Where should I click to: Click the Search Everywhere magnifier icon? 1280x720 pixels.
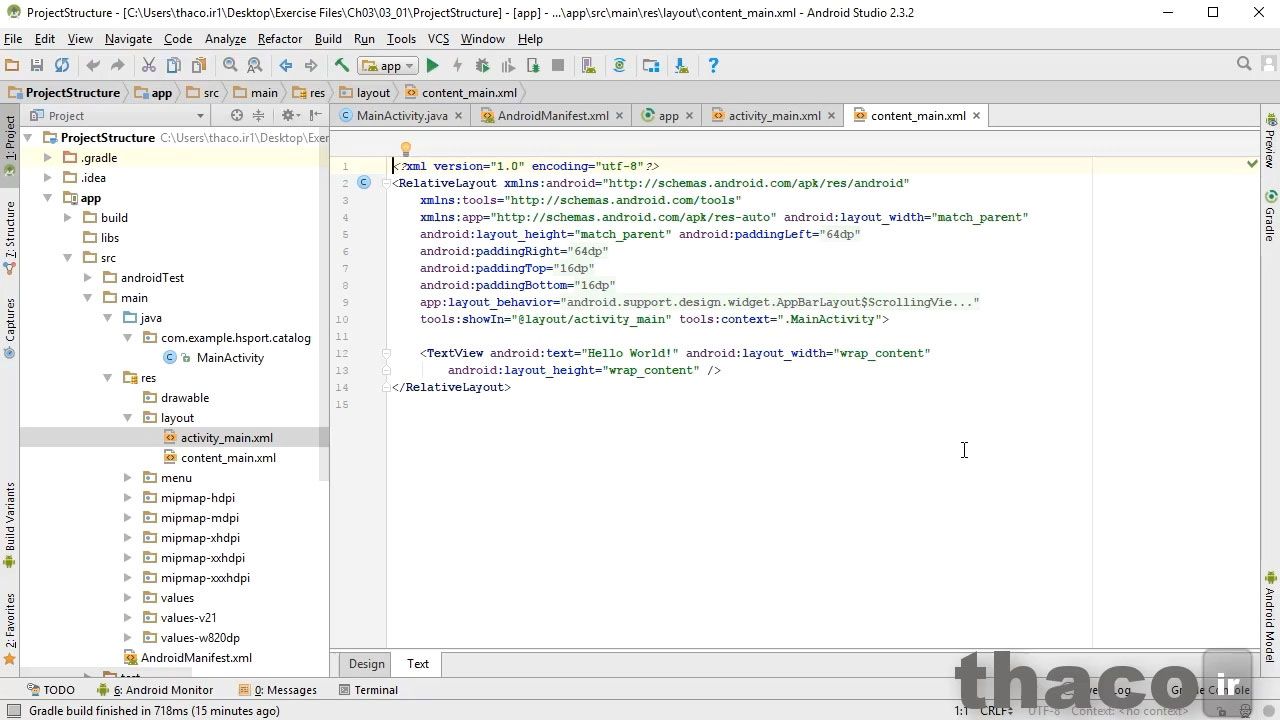pos(1244,64)
